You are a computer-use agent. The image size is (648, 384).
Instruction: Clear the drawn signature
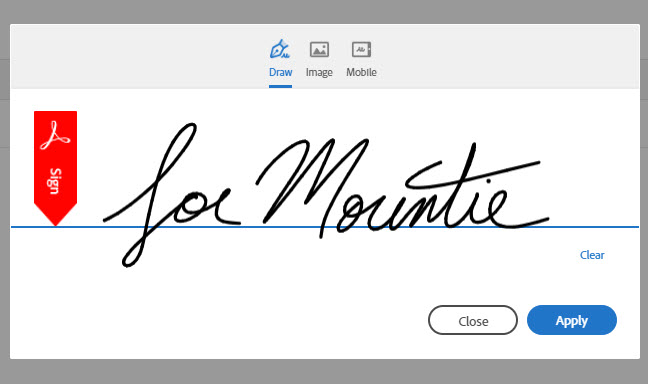(592, 255)
